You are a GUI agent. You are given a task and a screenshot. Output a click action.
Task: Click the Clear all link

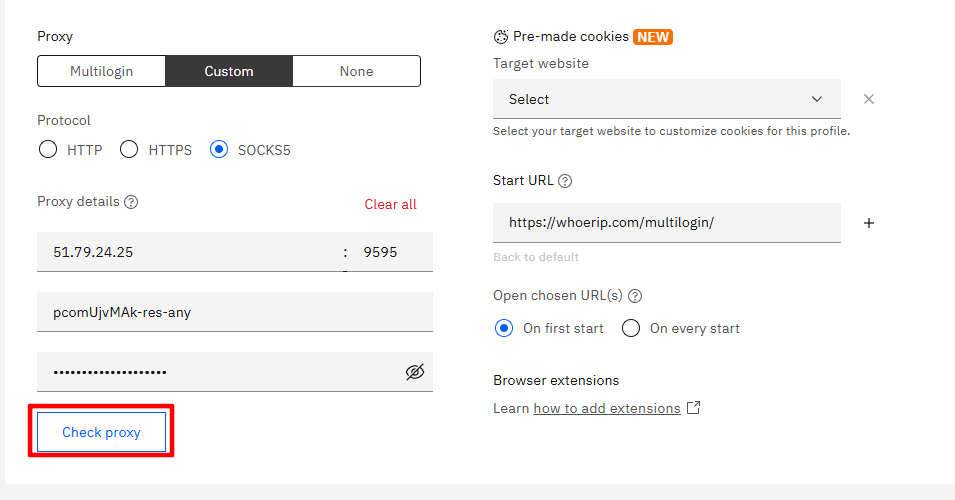click(390, 204)
